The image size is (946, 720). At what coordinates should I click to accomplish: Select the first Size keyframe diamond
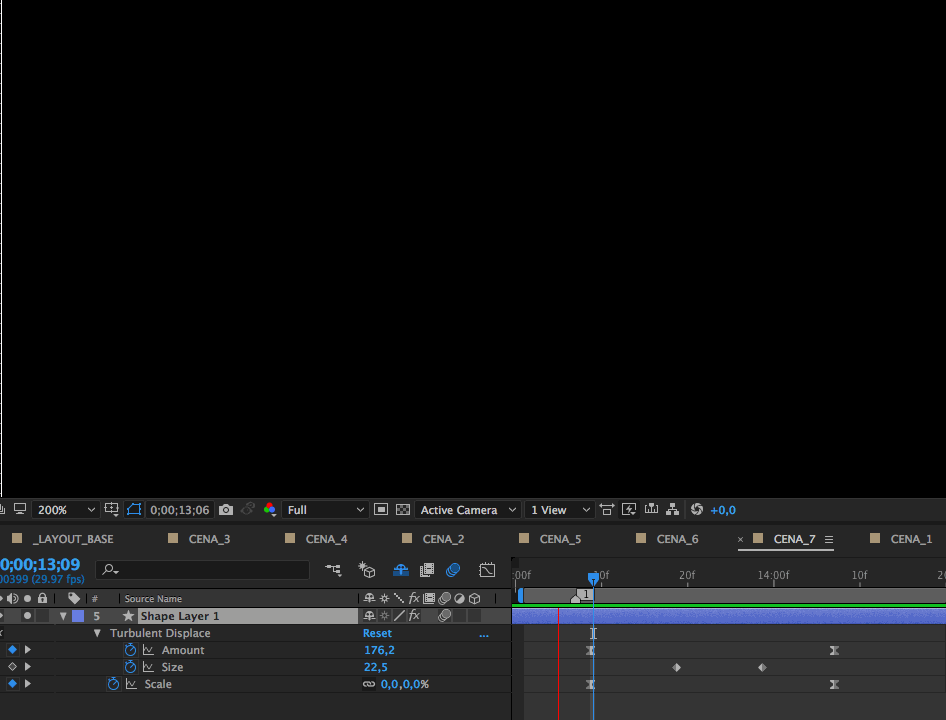click(677, 667)
